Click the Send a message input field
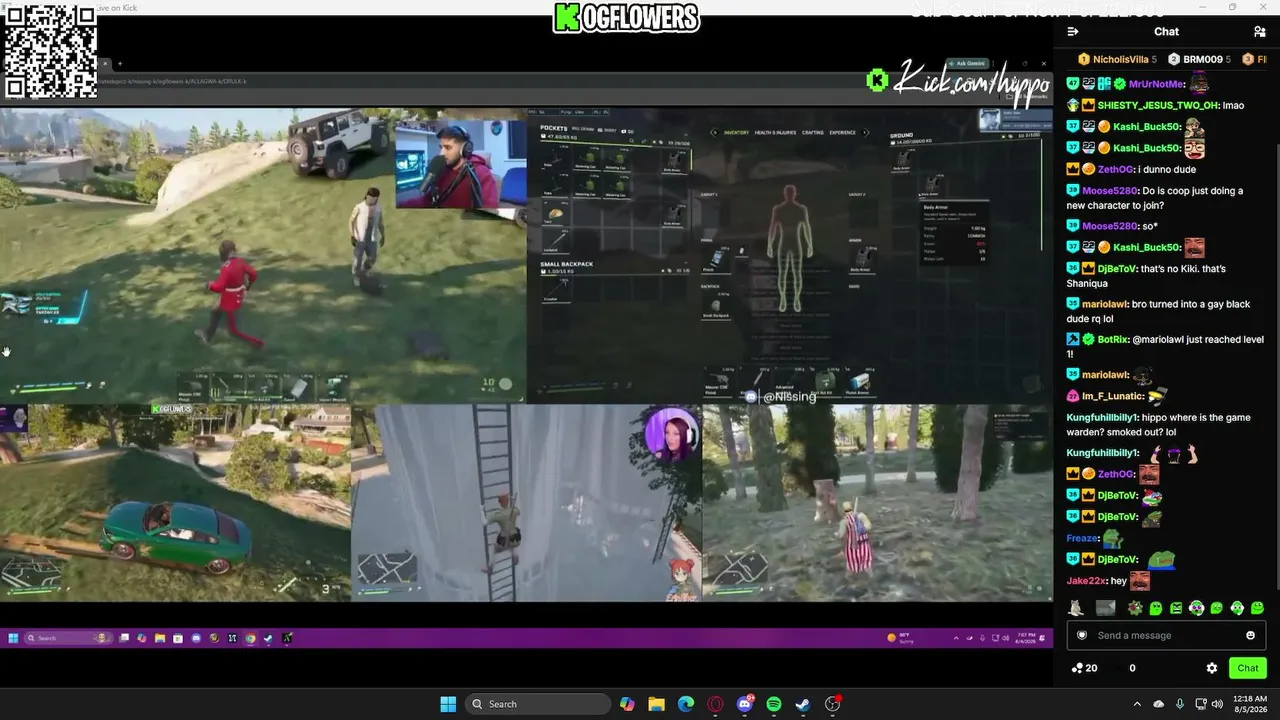 coord(1166,635)
